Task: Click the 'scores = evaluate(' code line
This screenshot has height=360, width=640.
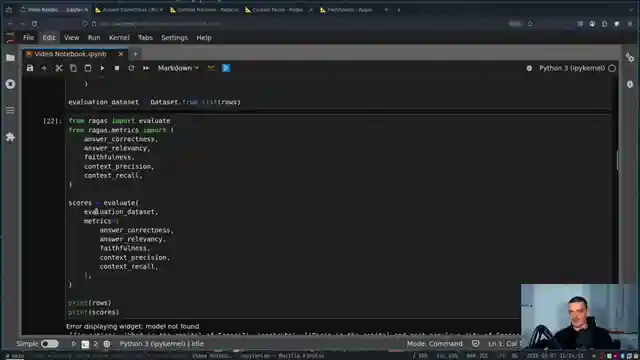Action: tap(103, 202)
